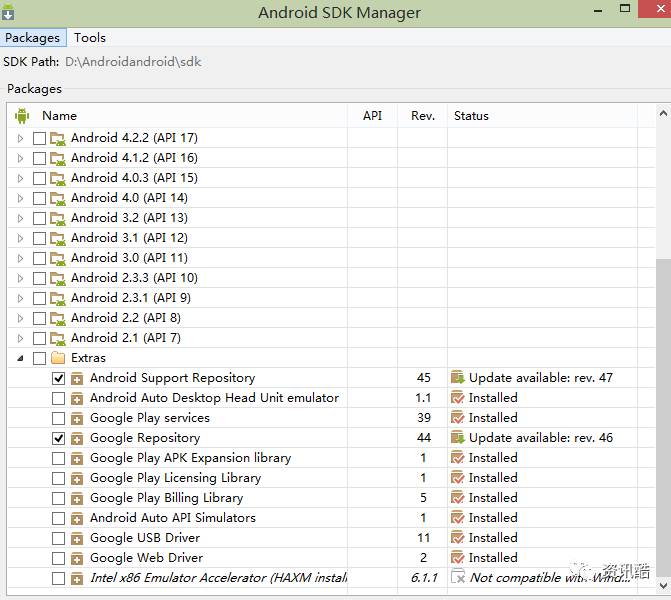
Task: Click the package icon for Google USB Driver
Action: point(77,538)
